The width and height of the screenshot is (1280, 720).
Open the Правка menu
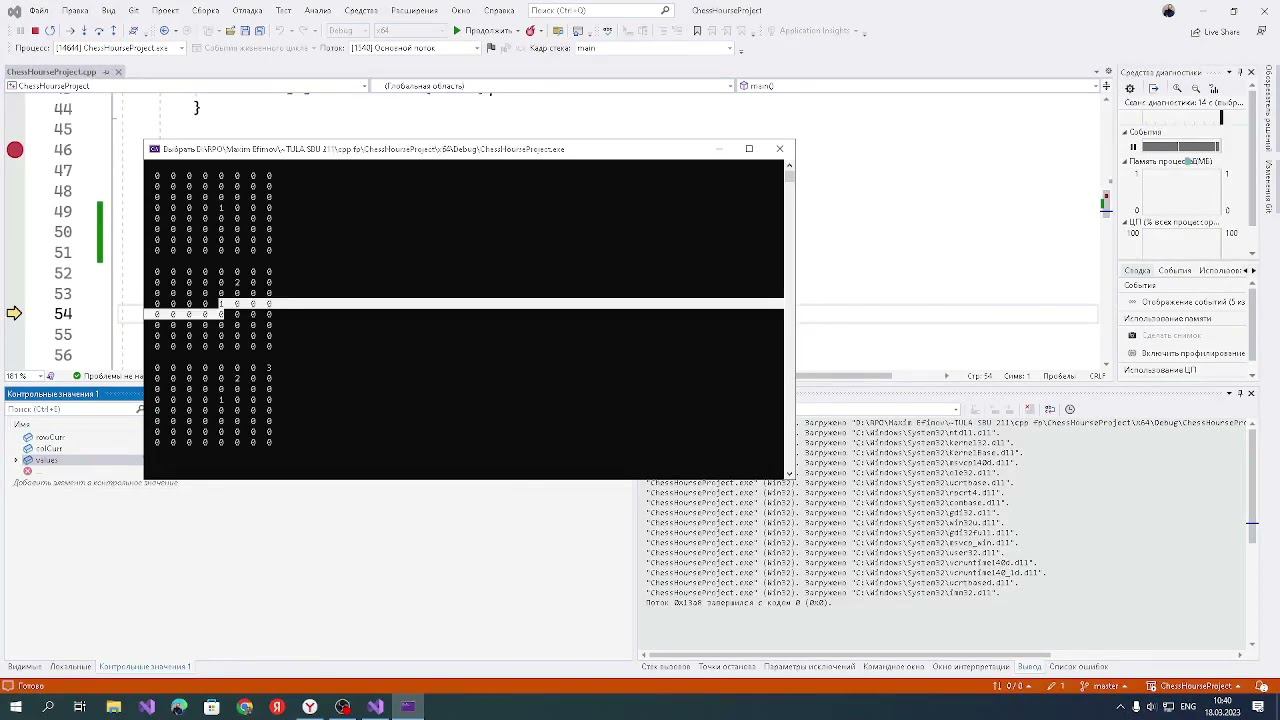tap(75, 10)
